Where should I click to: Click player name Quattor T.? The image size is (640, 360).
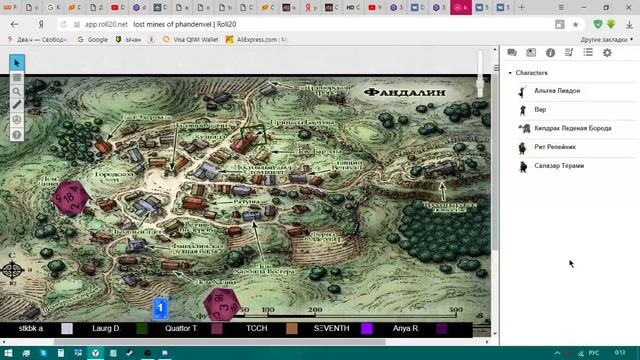[181, 328]
